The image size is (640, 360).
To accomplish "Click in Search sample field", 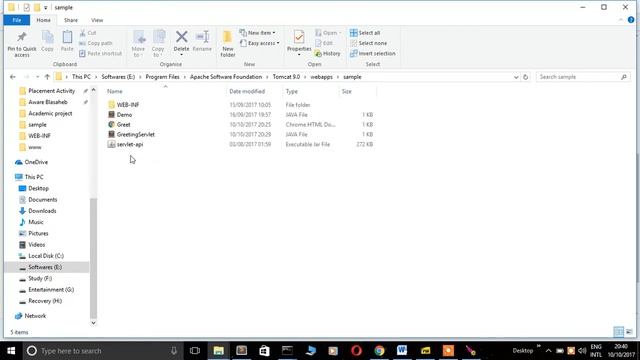I will click(x=577, y=77).
